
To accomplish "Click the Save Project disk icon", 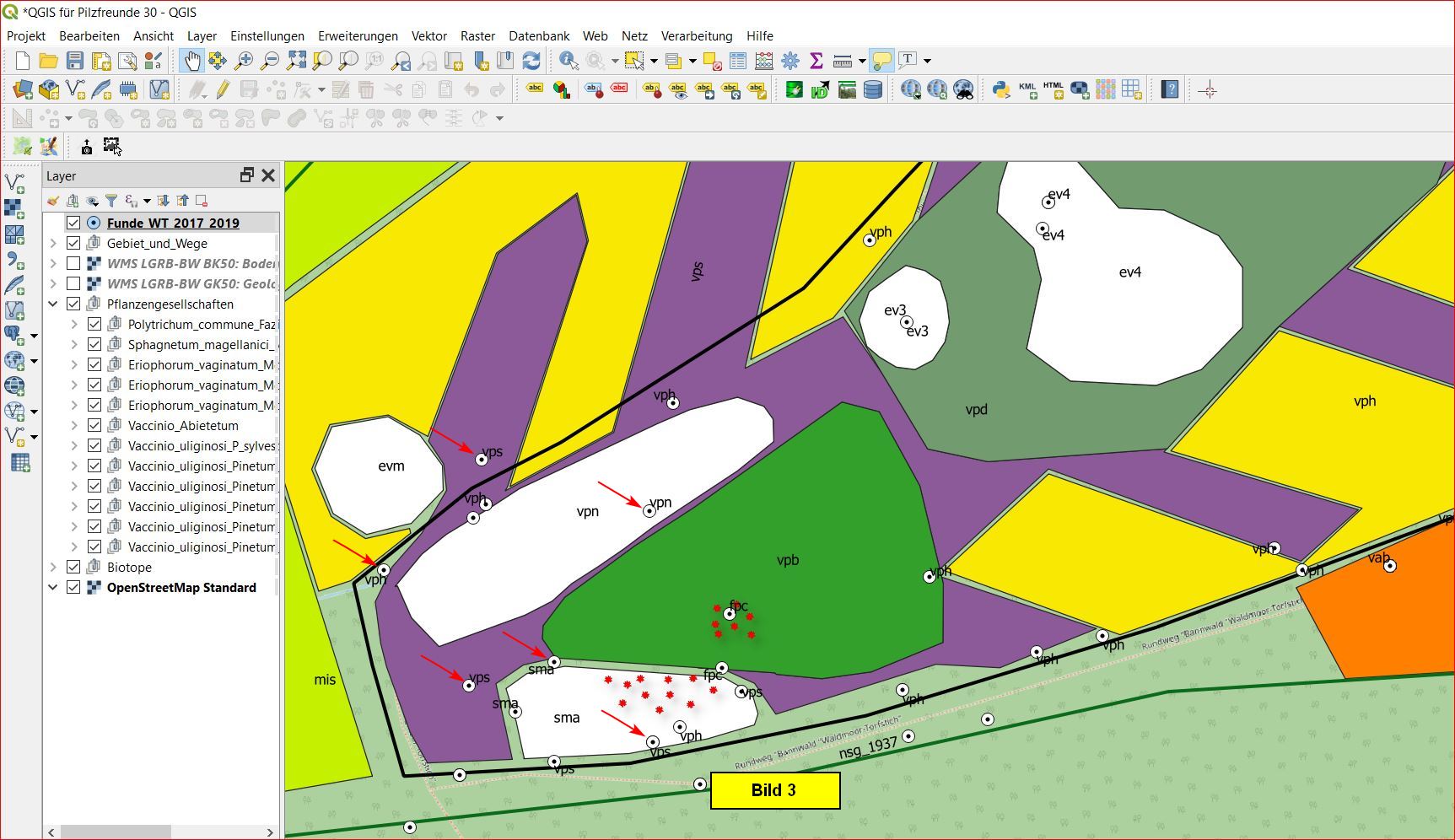I will coord(75,61).
